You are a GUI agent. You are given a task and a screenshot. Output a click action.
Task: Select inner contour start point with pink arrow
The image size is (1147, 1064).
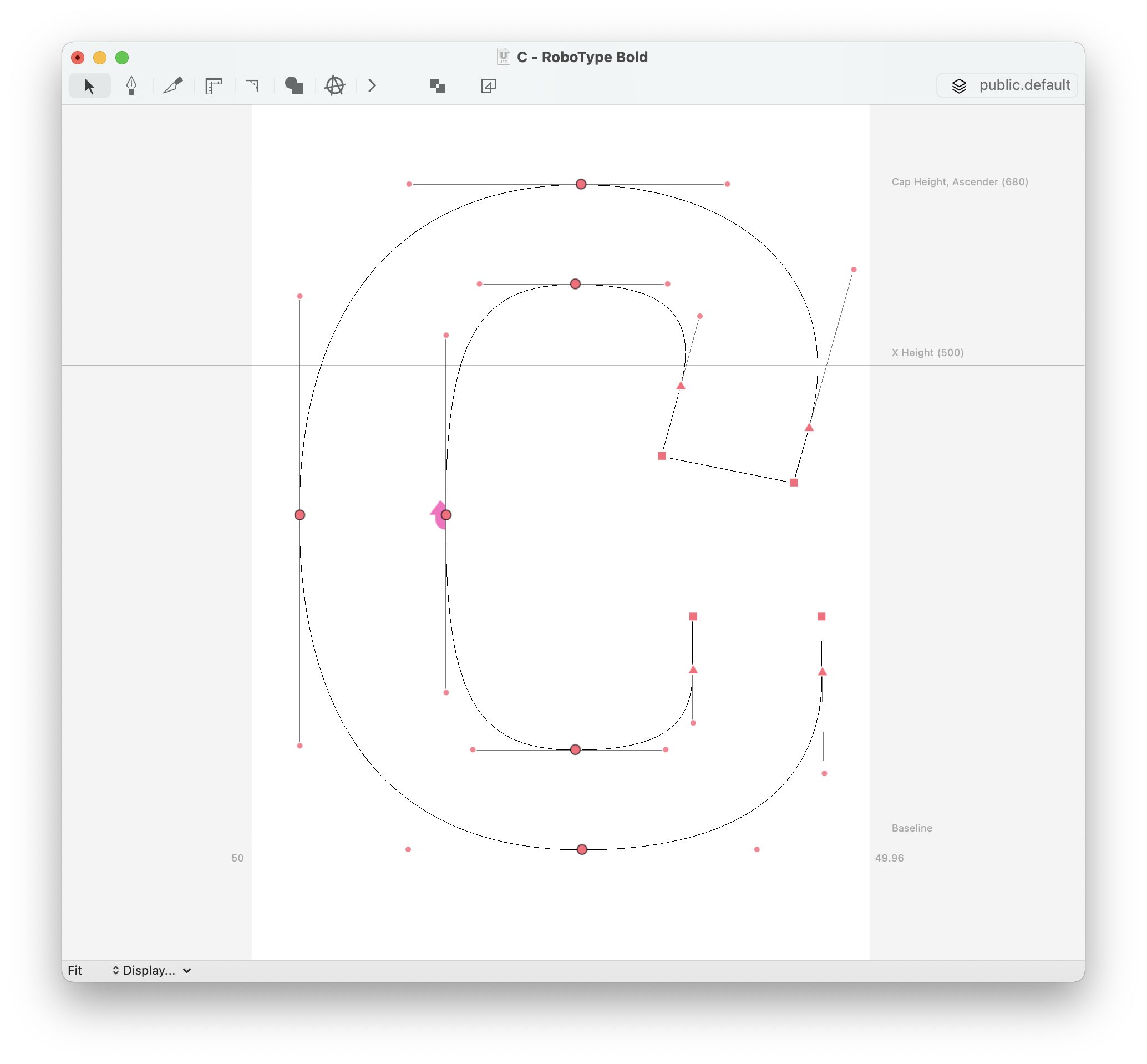coord(446,515)
